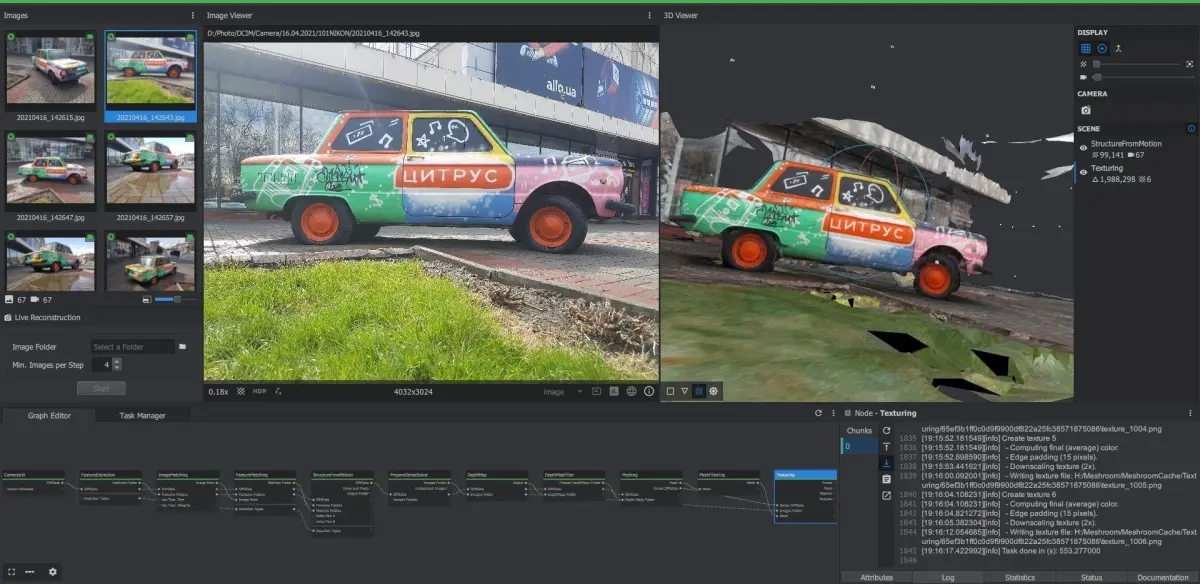1200x584 pixels.
Task: Open the Node Texturing panel options menu
Action: 1192,413
